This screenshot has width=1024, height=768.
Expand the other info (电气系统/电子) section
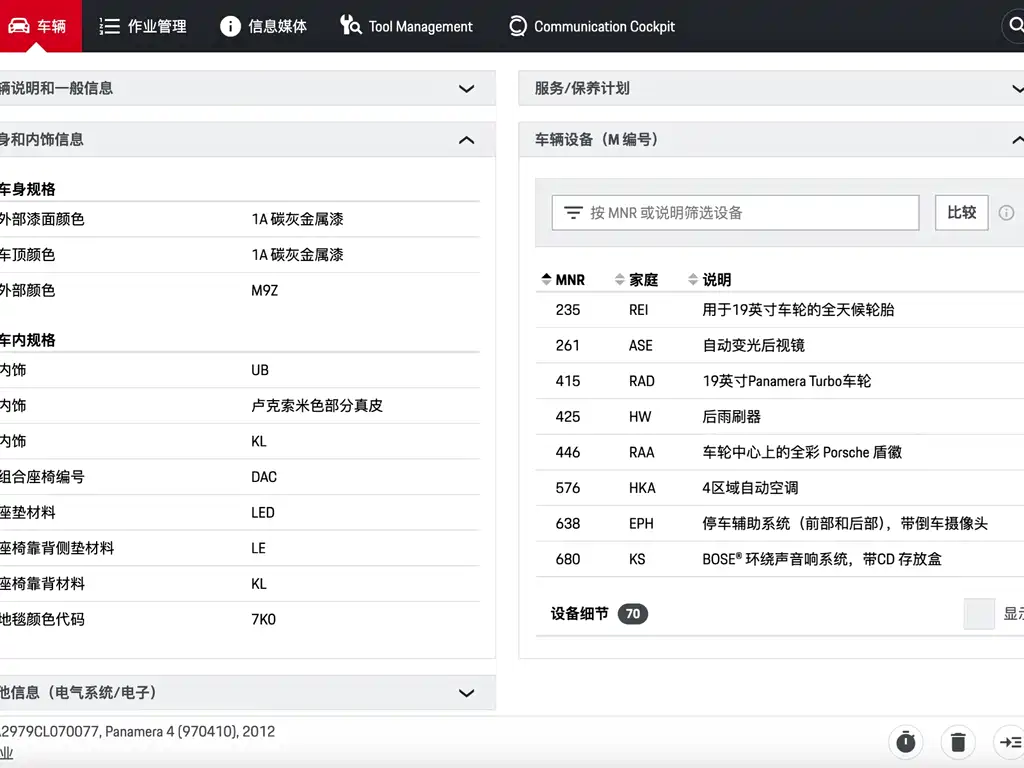tap(466, 693)
